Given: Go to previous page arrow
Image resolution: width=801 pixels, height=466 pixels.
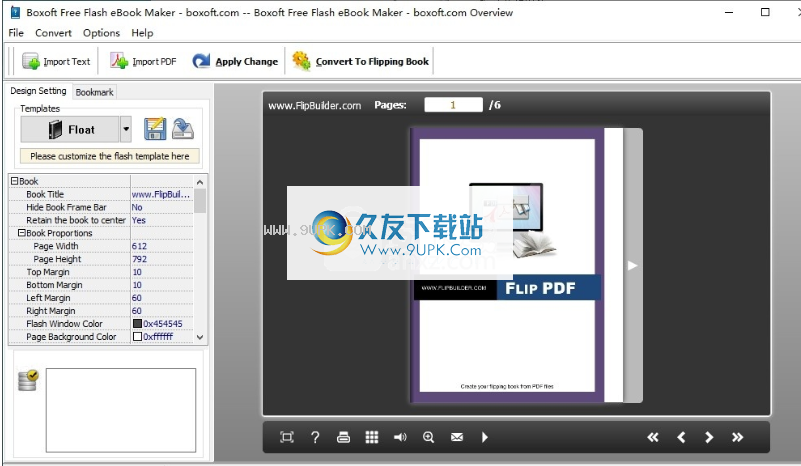Looking at the screenshot, I should [681, 437].
